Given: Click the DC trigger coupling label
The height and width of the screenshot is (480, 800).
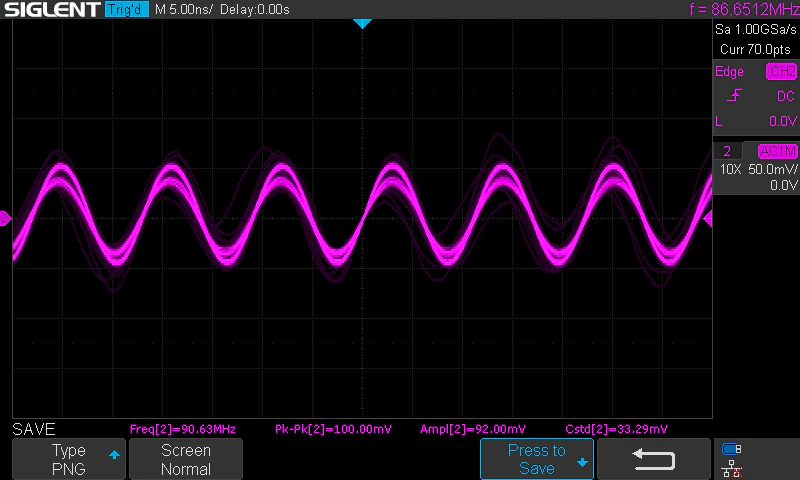Looking at the screenshot, I should tap(786, 96).
